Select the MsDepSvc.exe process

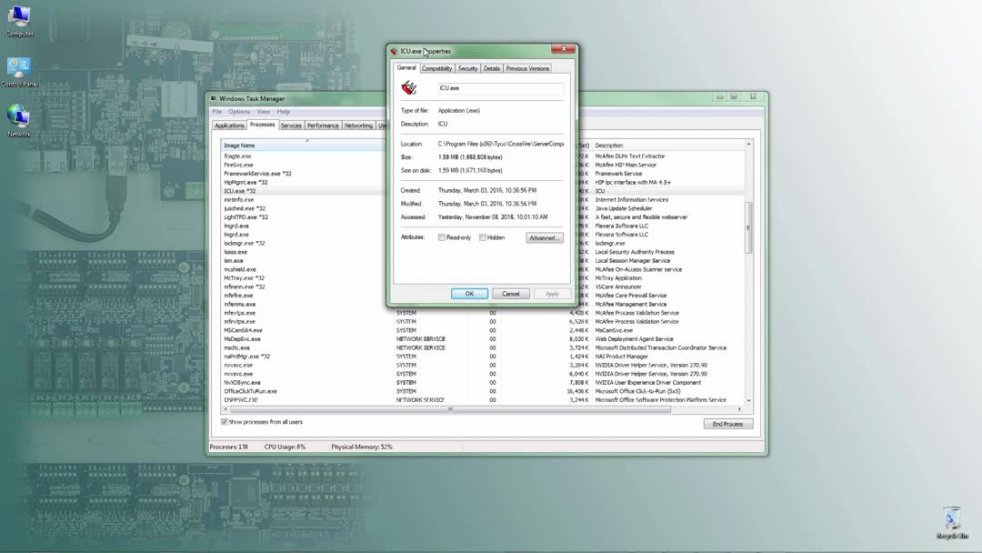(x=242, y=339)
